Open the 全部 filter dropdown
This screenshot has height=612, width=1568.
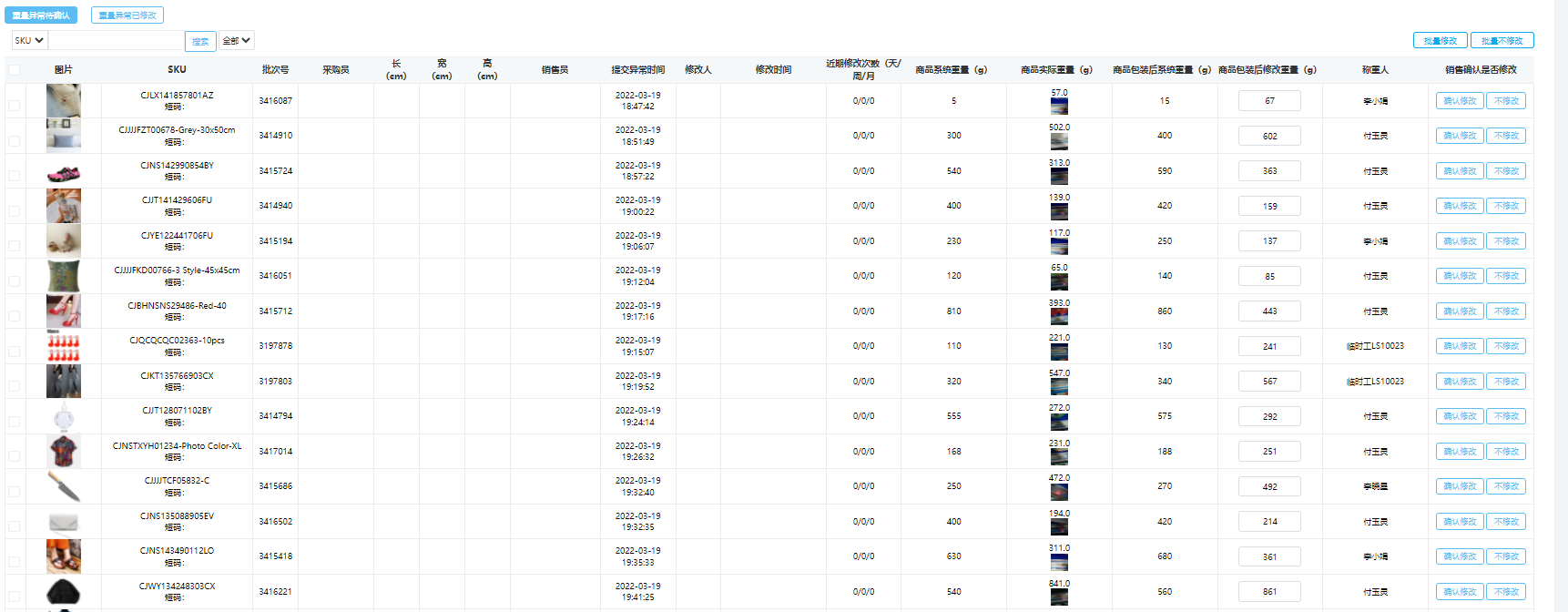(x=237, y=40)
